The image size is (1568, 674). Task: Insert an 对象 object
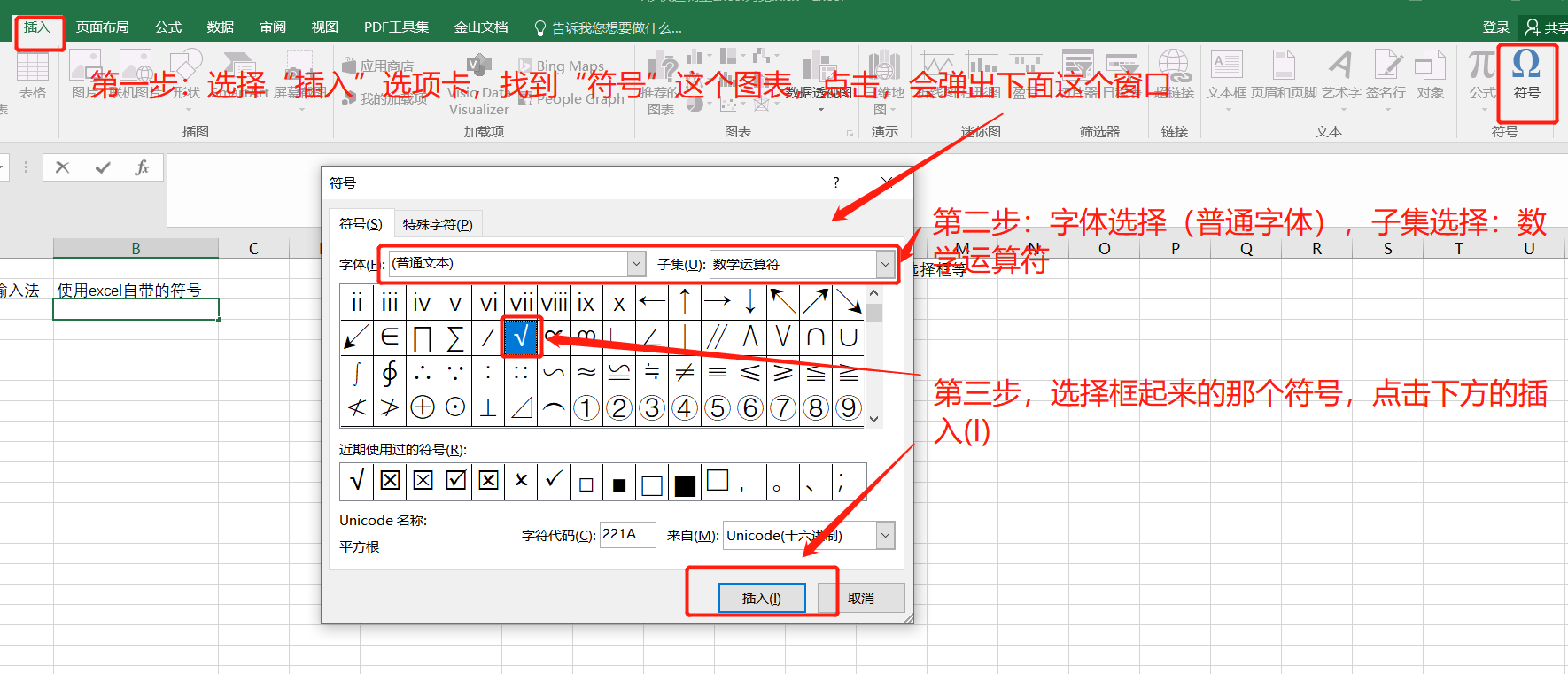click(1430, 74)
